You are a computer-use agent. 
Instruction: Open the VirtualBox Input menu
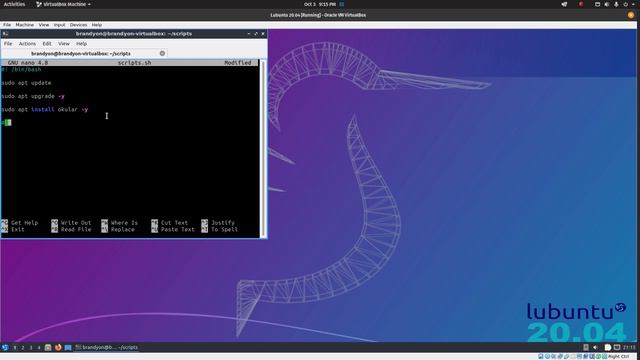tap(59, 25)
